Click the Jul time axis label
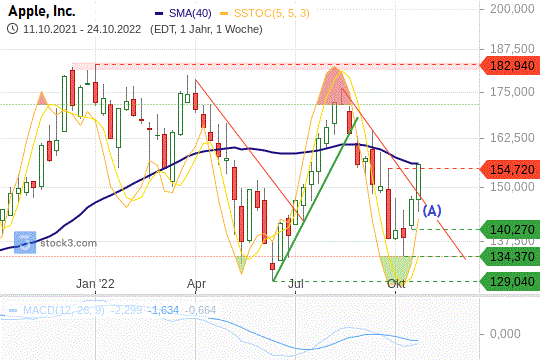The image size is (540, 360). [295, 284]
